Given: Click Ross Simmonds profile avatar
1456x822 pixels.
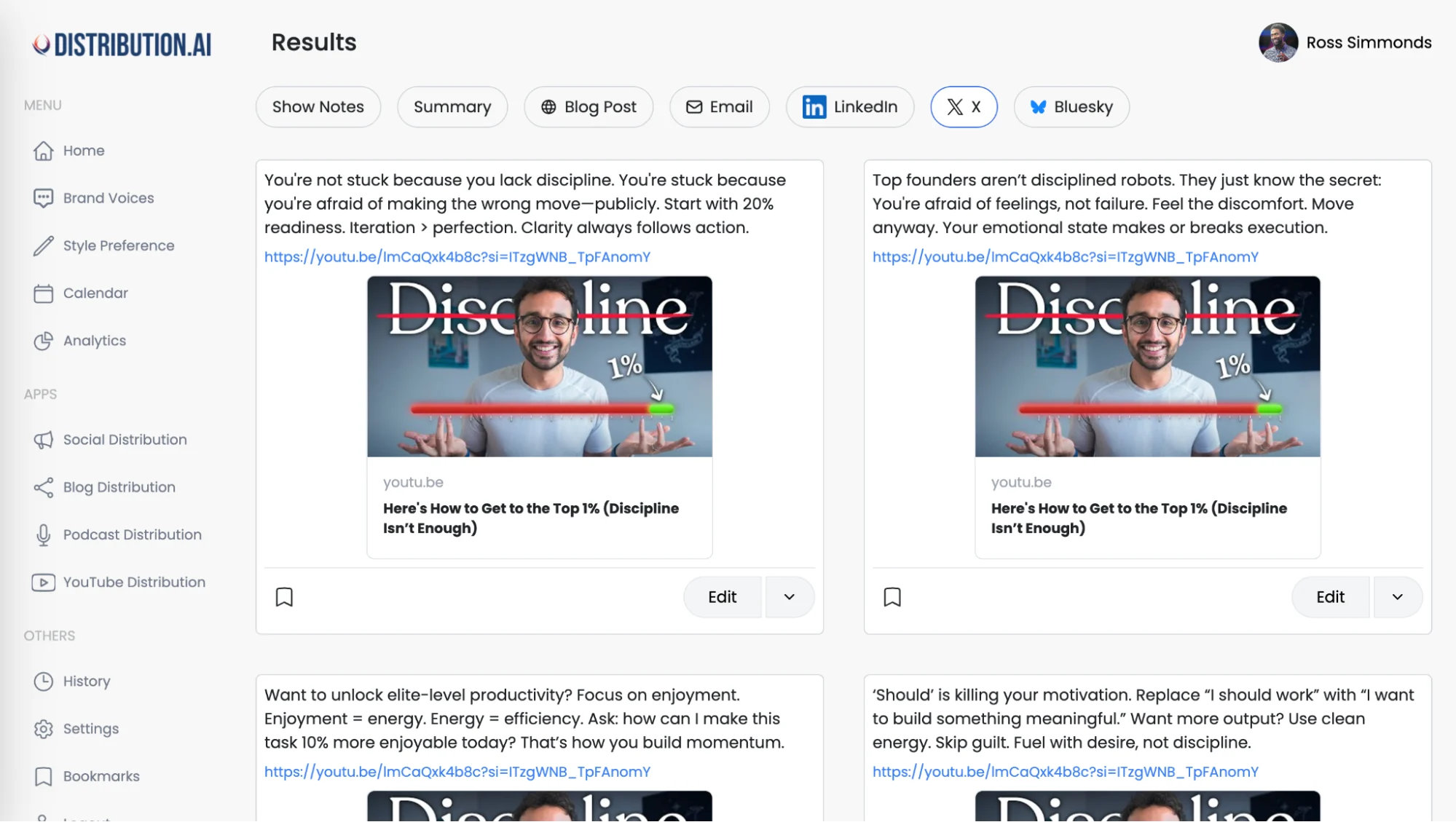Looking at the screenshot, I should [x=1278, y=43].
